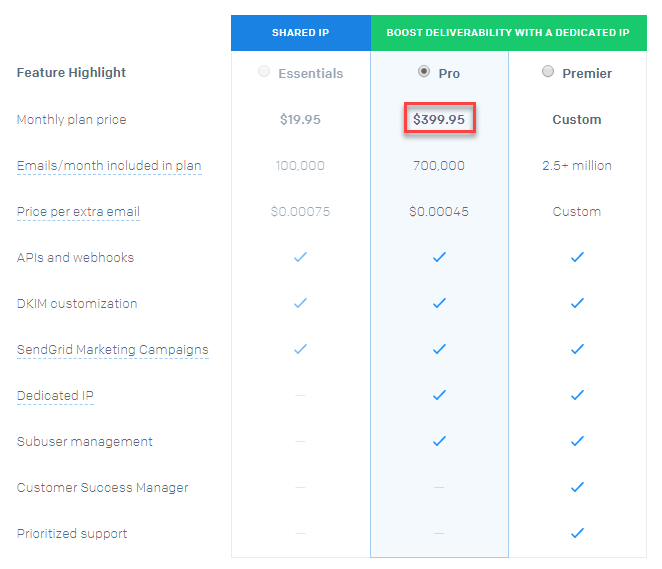The height and width of the screenshot is (569, 662).
Task: Click Essentials checkmark for SendGrid Marketing Campaigns
Action: click(x=300, y=349)
